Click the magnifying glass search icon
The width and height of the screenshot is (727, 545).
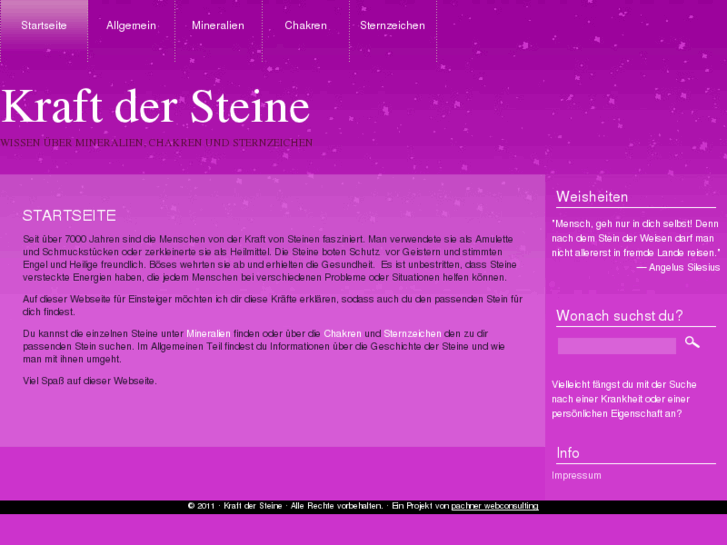click(692, 343)
